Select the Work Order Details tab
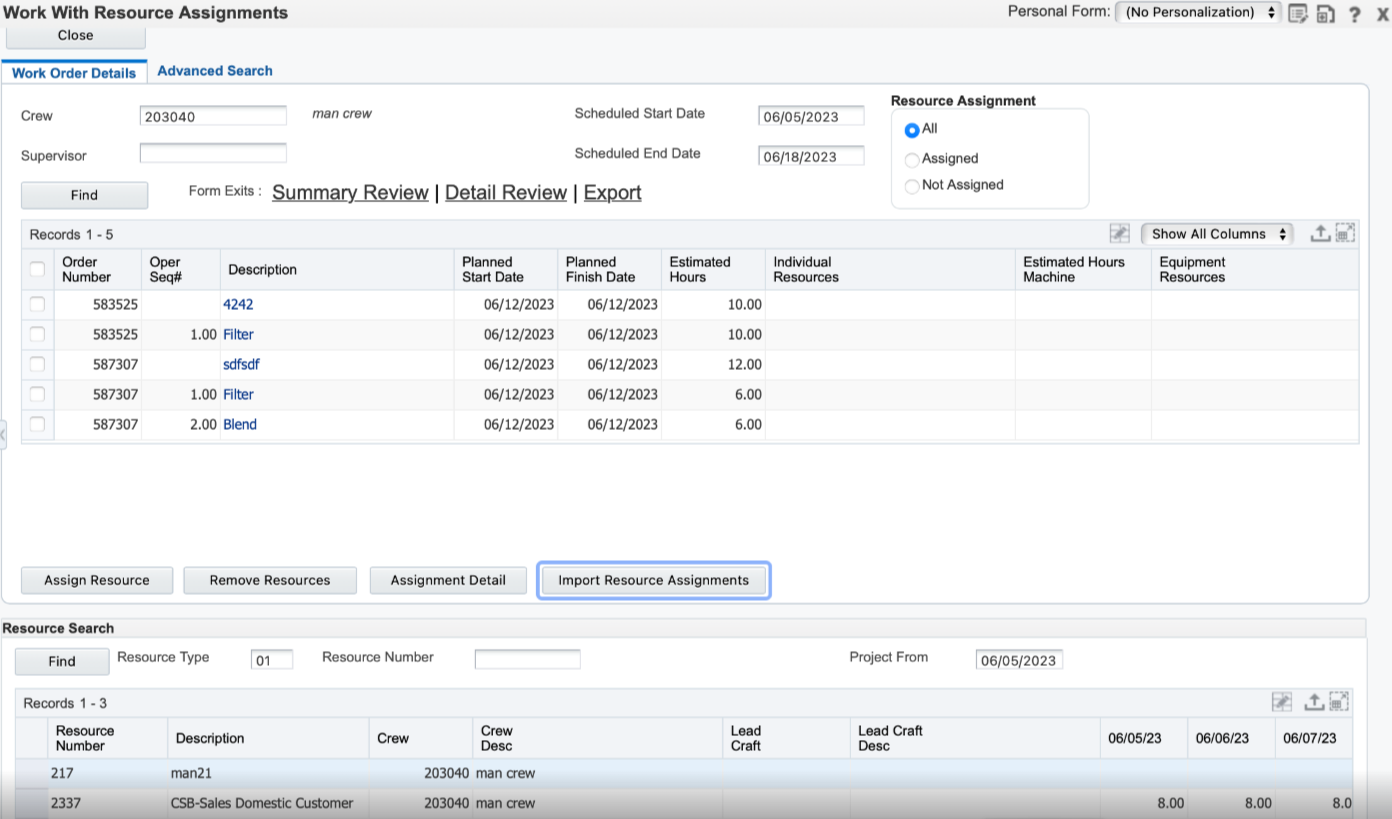1392x819 pixels. (x=74, y=73)
